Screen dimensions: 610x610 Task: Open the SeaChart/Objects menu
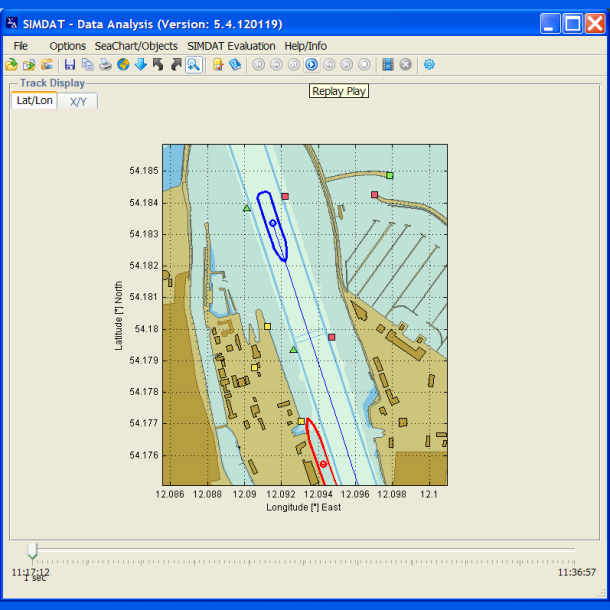[x=136, y=46]
